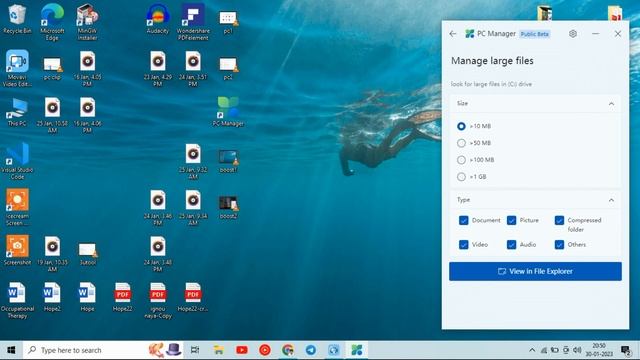640x360 pixels.
Task: Select pc clip media file
Action: point(52,69)
